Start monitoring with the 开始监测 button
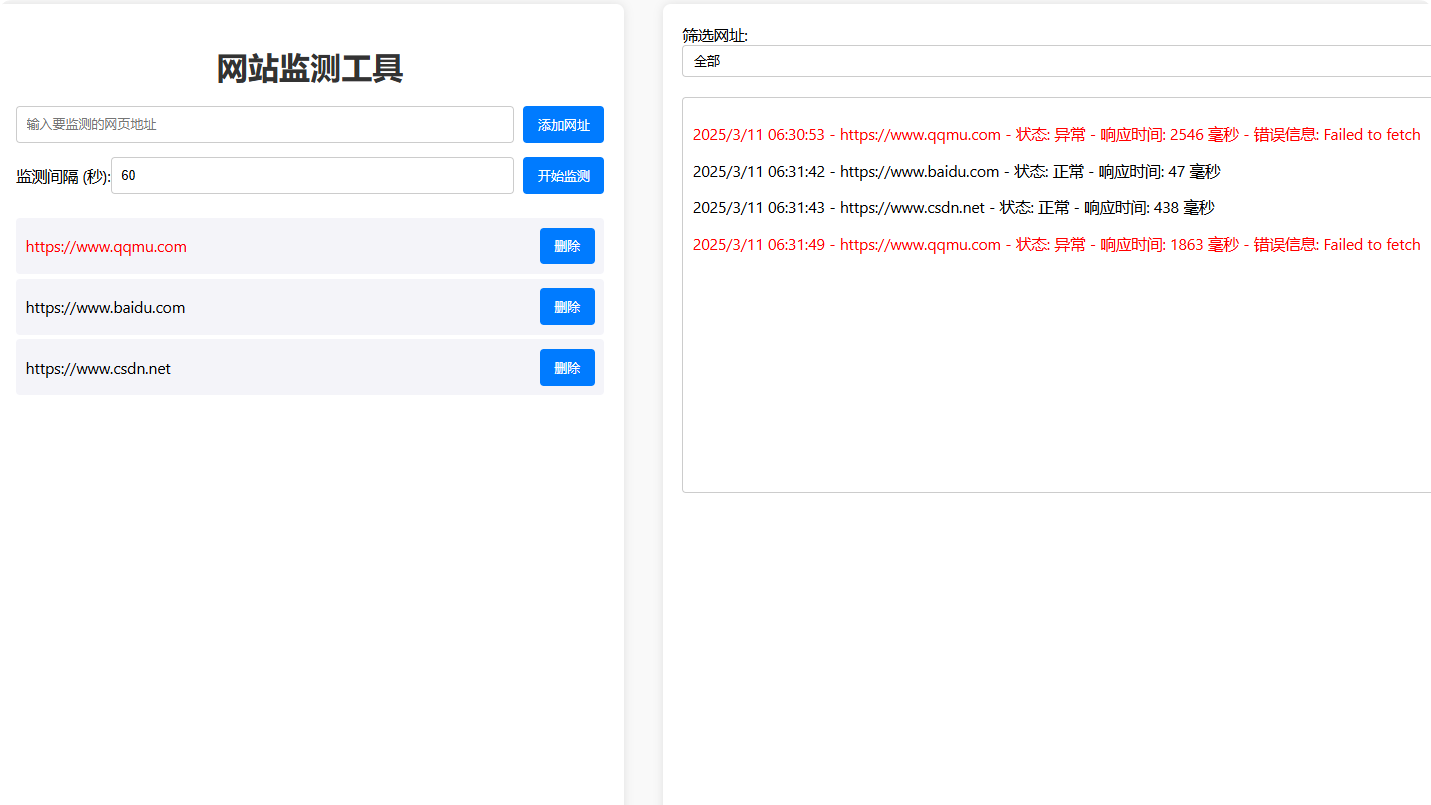 (563, 176)
